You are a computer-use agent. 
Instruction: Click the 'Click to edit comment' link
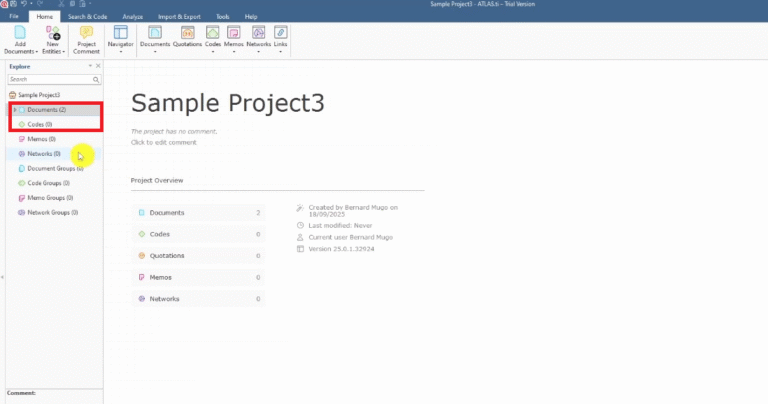164,143
